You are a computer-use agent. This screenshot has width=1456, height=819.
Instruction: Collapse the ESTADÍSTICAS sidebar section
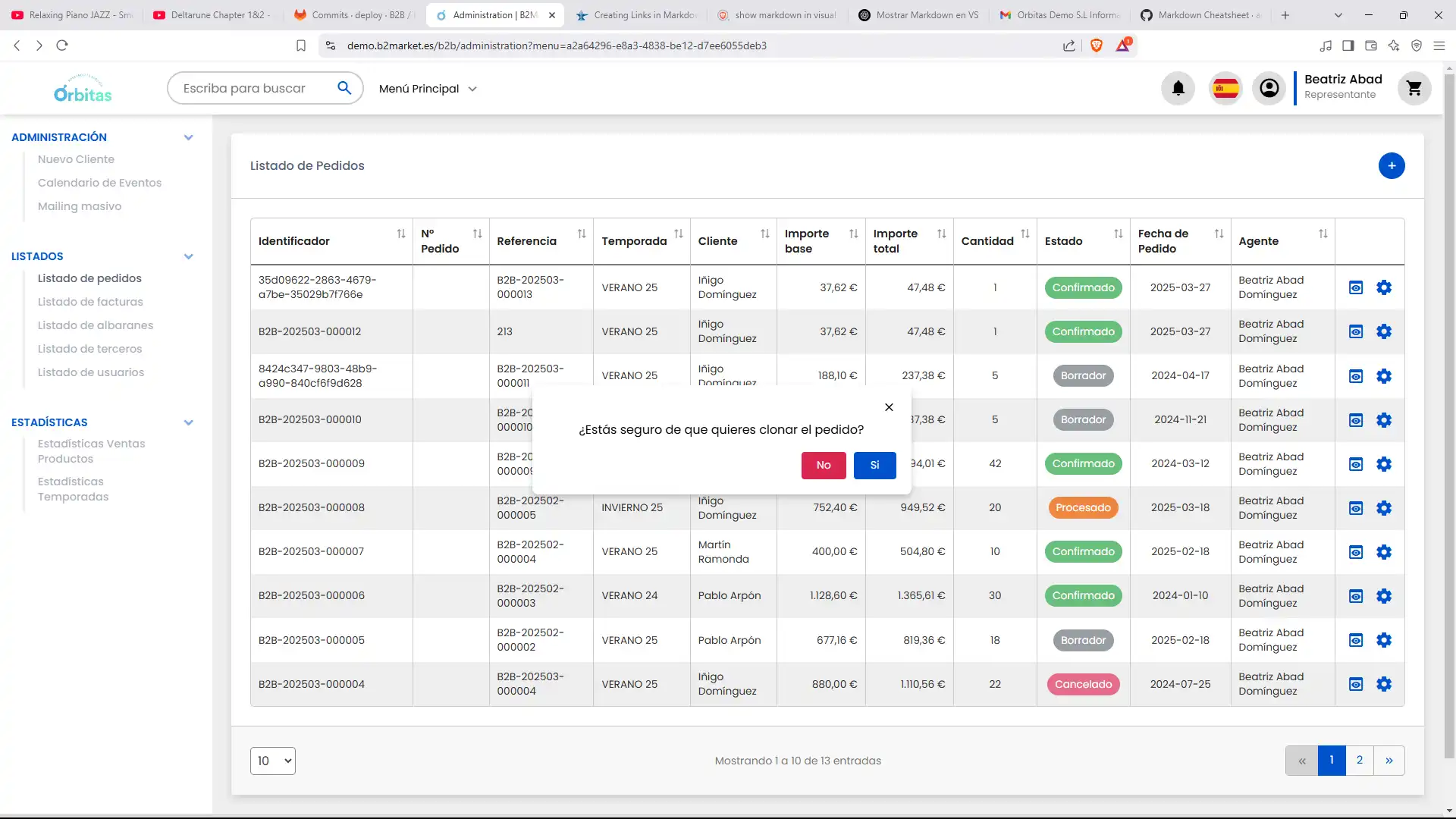tap(188, 422)
